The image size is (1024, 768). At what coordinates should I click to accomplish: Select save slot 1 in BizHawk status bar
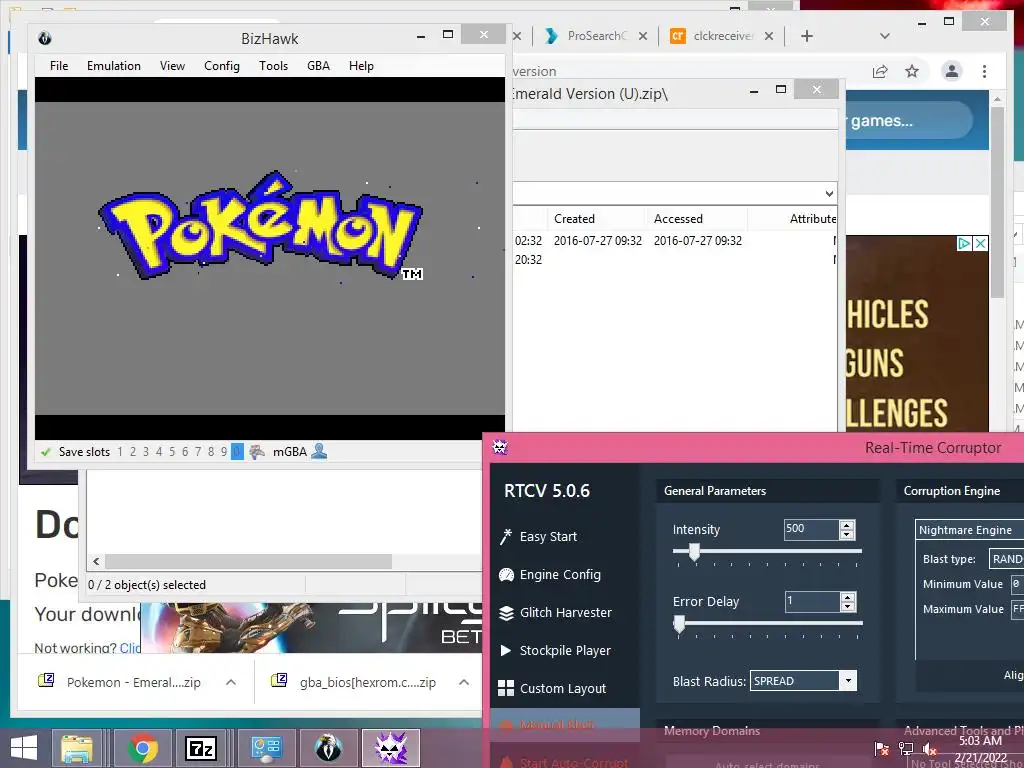coord(120,452)
